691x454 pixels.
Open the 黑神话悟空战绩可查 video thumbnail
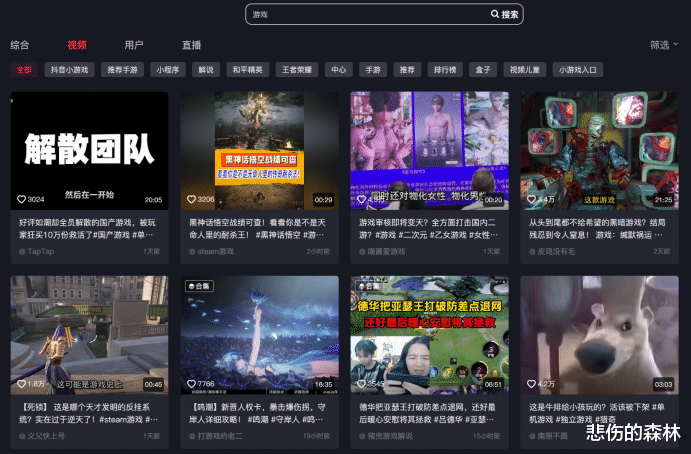tap(260, 151)
